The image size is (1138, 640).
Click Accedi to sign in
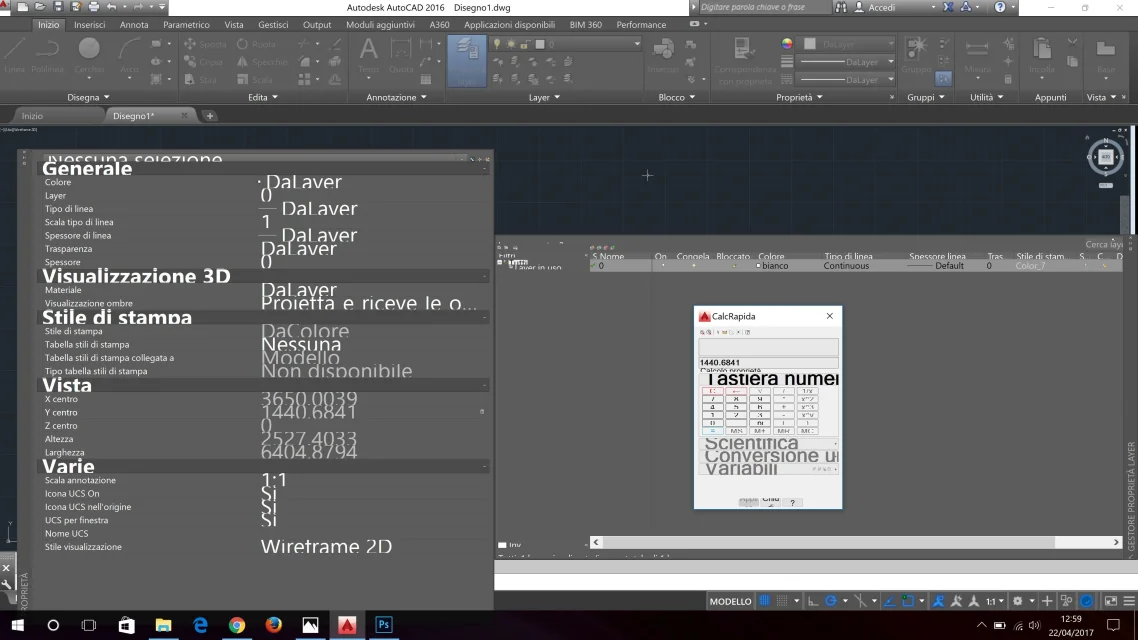882,7
